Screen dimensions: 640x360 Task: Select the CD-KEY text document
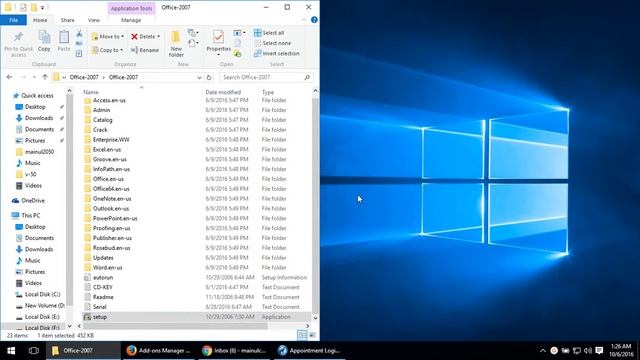coord(102,287)
